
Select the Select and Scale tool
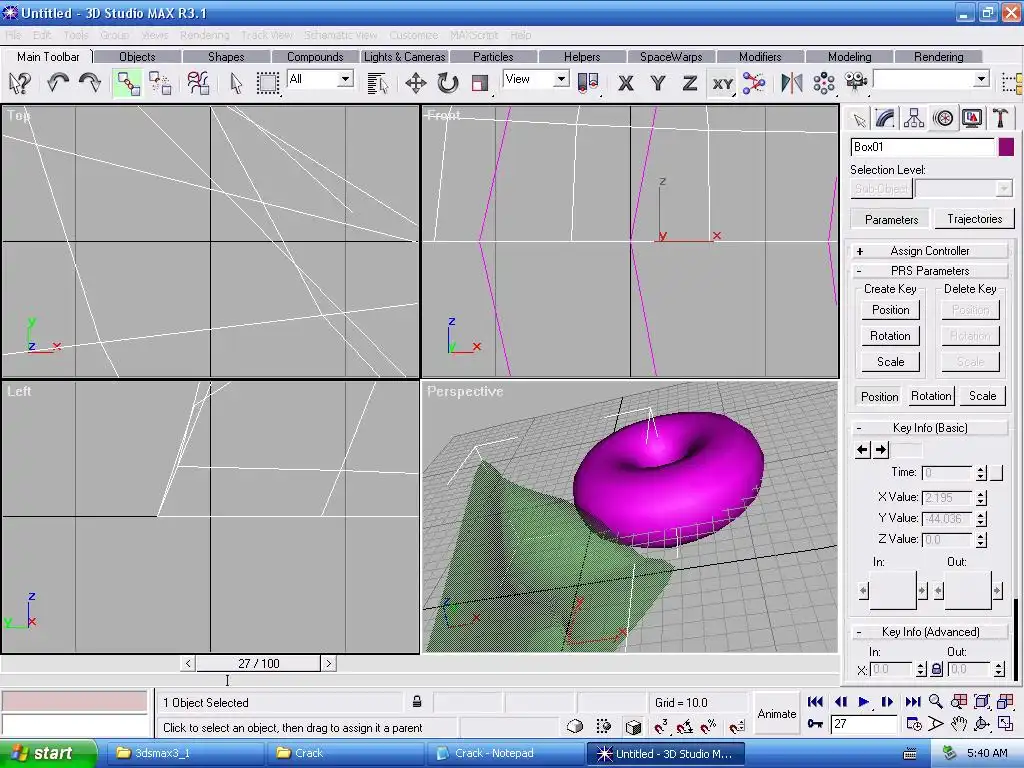coord(480,83)
